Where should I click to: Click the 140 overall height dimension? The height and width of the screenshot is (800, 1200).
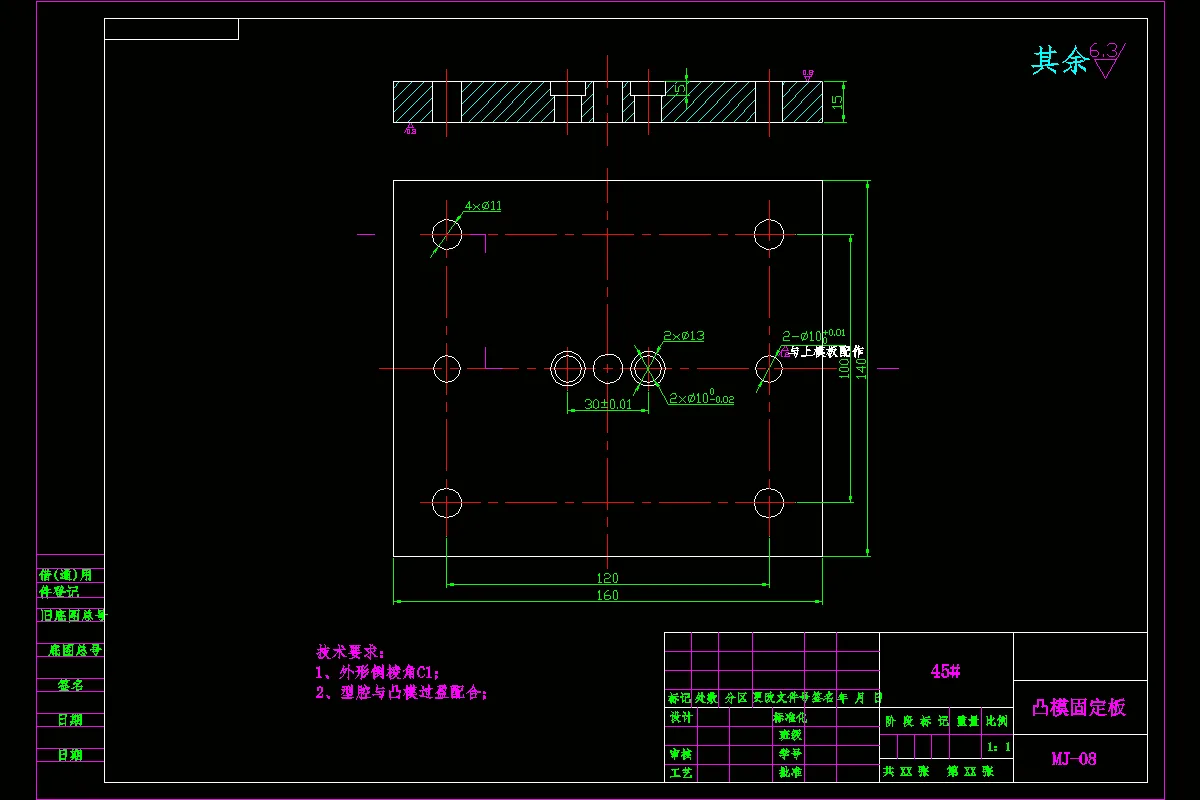click(861, 367)
